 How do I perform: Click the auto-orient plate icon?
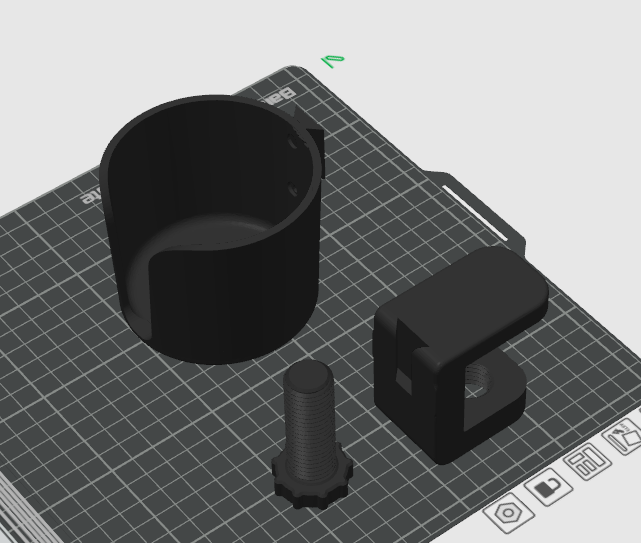[x=623, y=438]
